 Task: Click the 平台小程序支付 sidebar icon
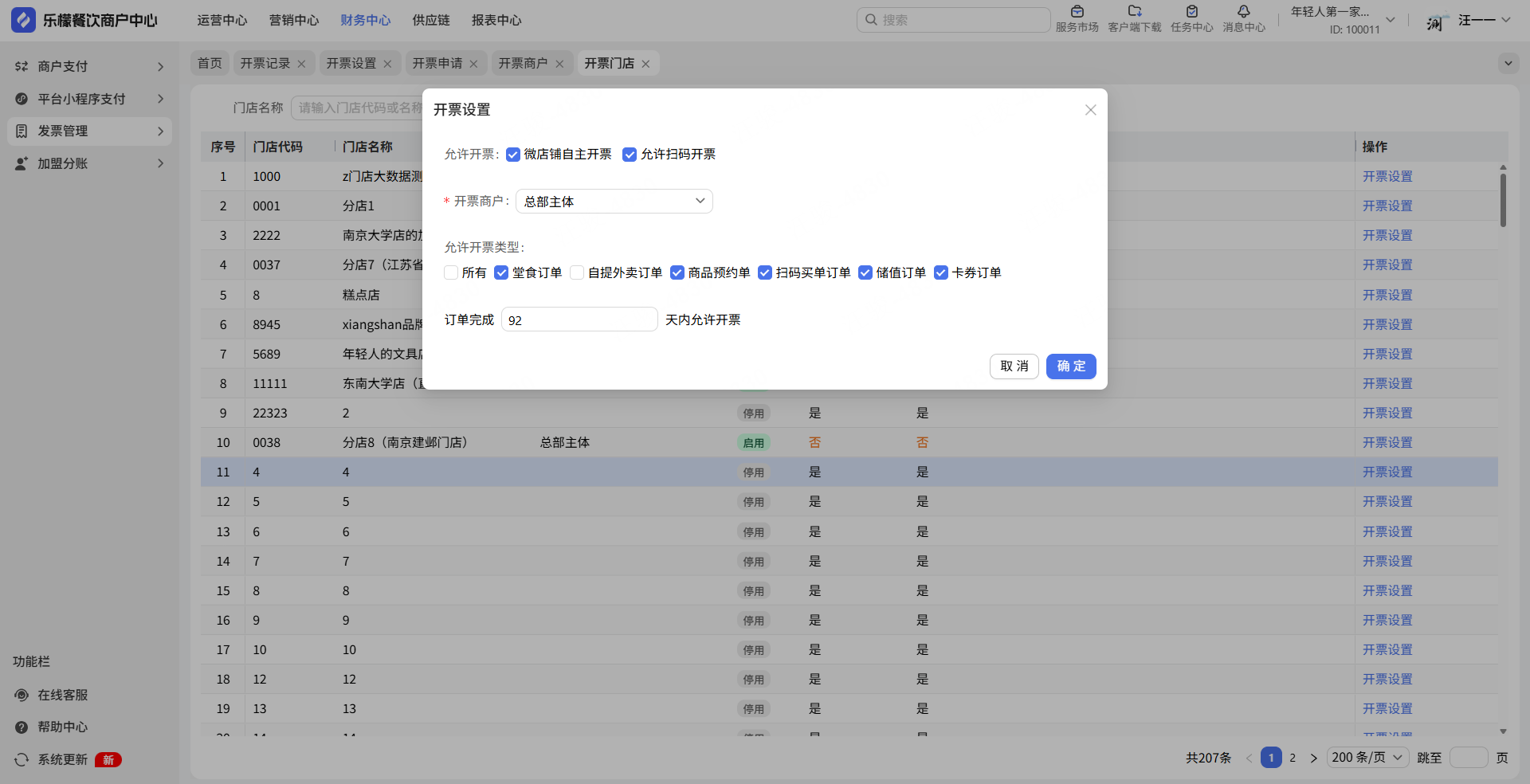[x=22, y=99]
